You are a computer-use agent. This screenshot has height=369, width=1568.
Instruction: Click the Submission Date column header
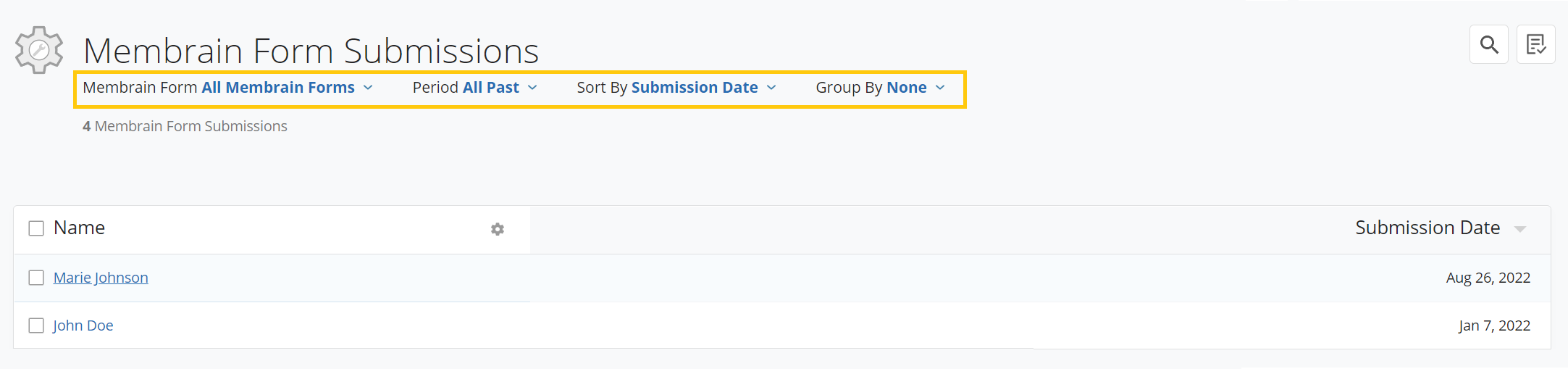coord(1427,228)
